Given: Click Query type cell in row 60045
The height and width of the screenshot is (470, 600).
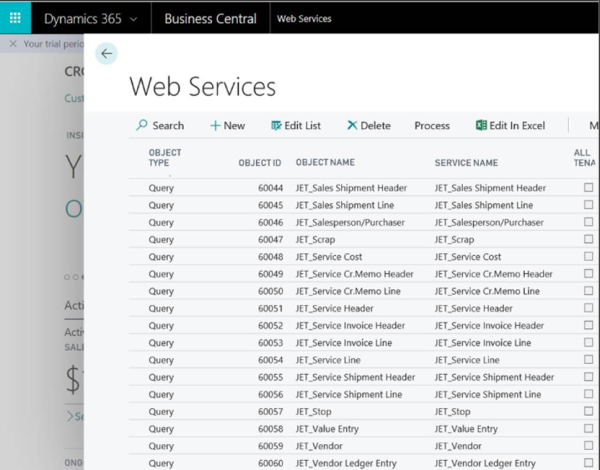Looking at the screenshot, I should coord(161,206).
